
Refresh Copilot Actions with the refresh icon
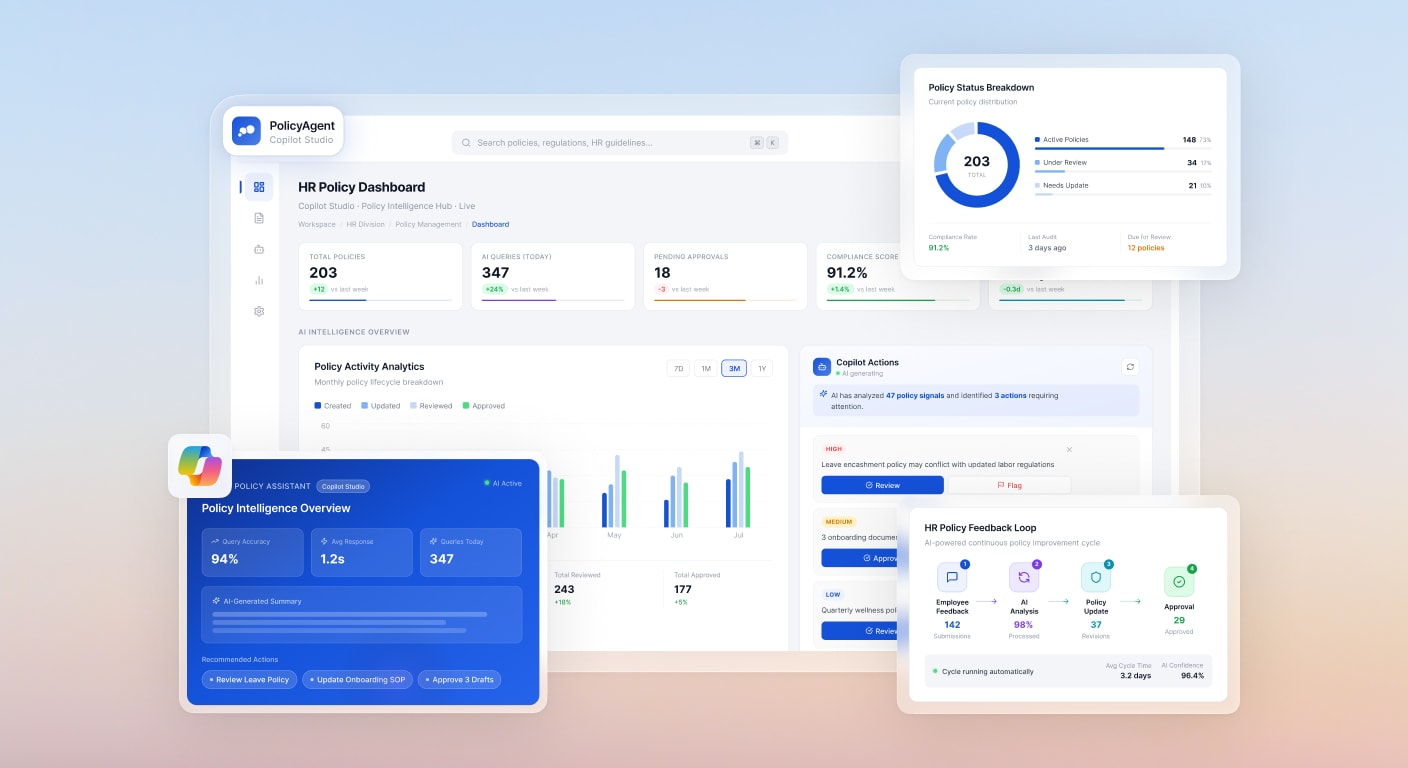1130,366
